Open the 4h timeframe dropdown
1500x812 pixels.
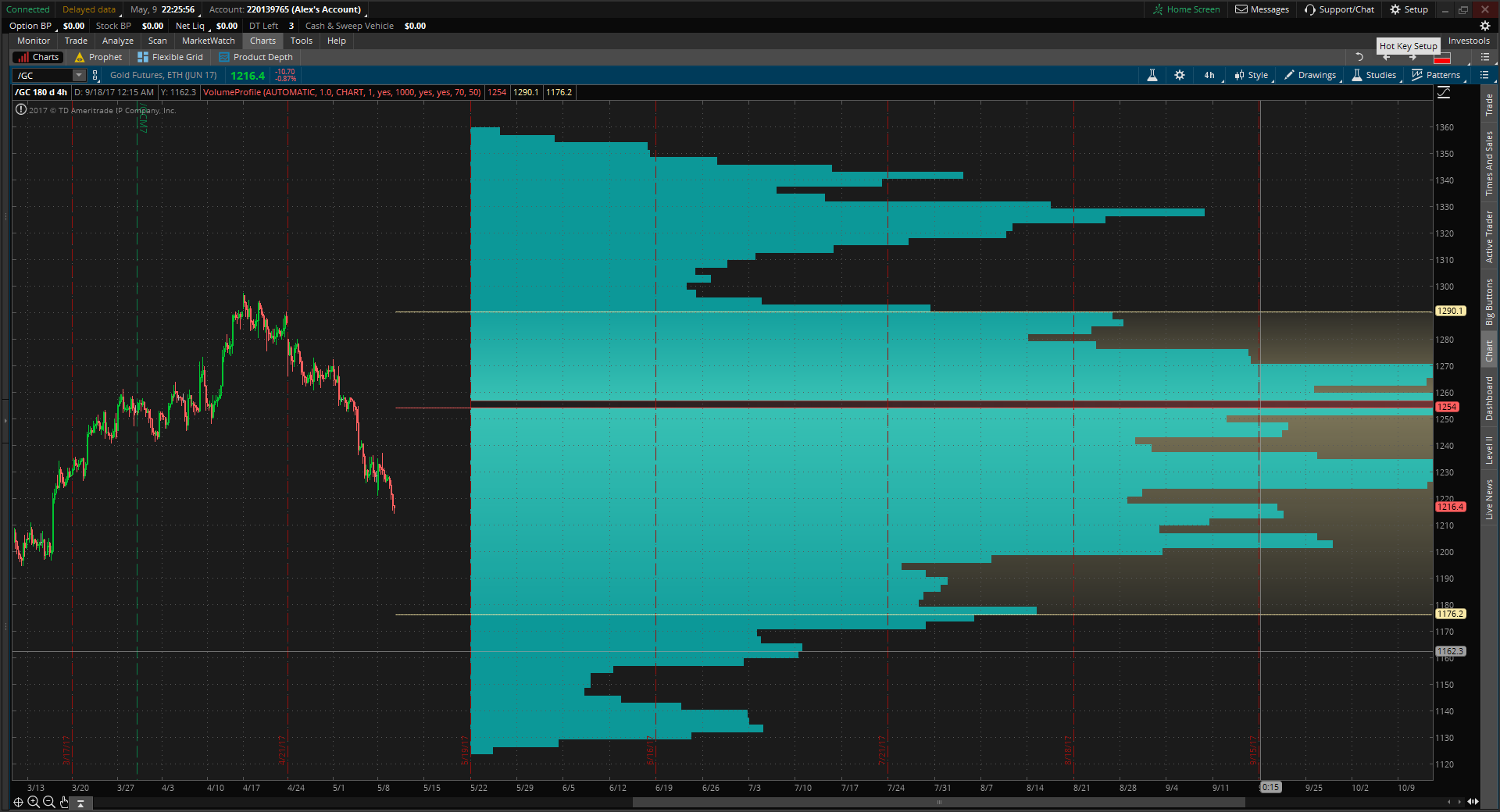pyautogui.click(x=1211, y=75)
